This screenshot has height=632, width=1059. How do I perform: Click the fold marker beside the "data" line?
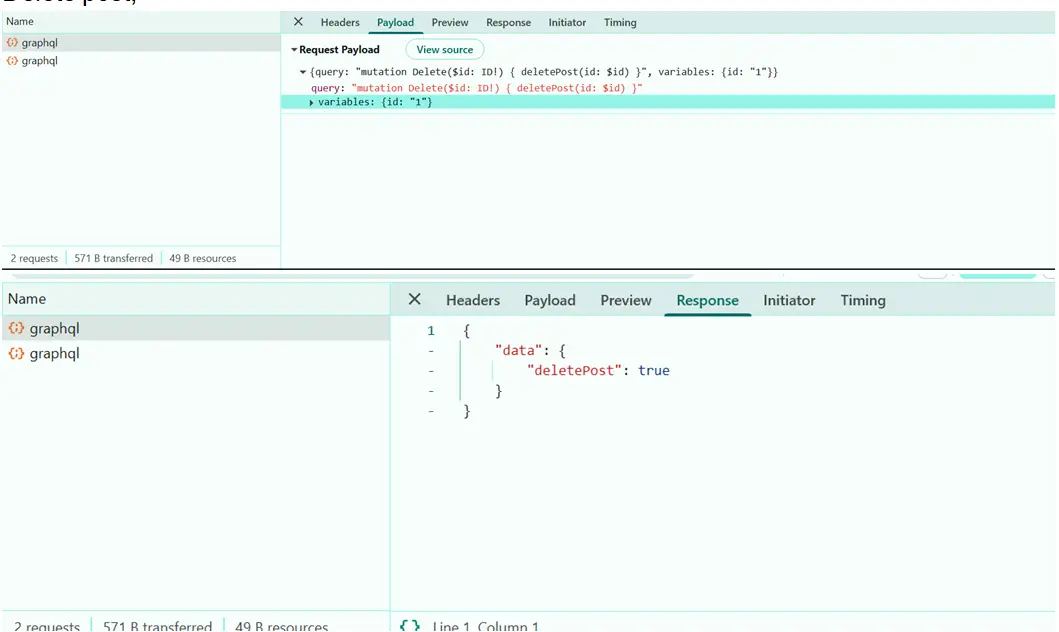(431, 351)
